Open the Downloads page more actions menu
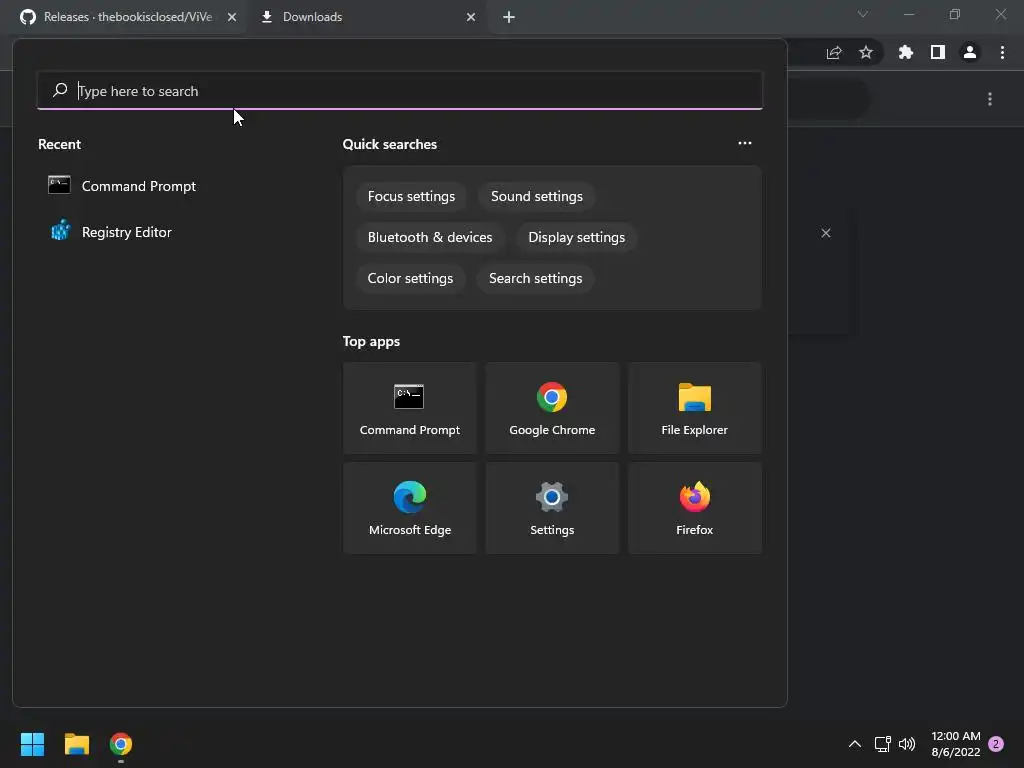 pos(989,99)
